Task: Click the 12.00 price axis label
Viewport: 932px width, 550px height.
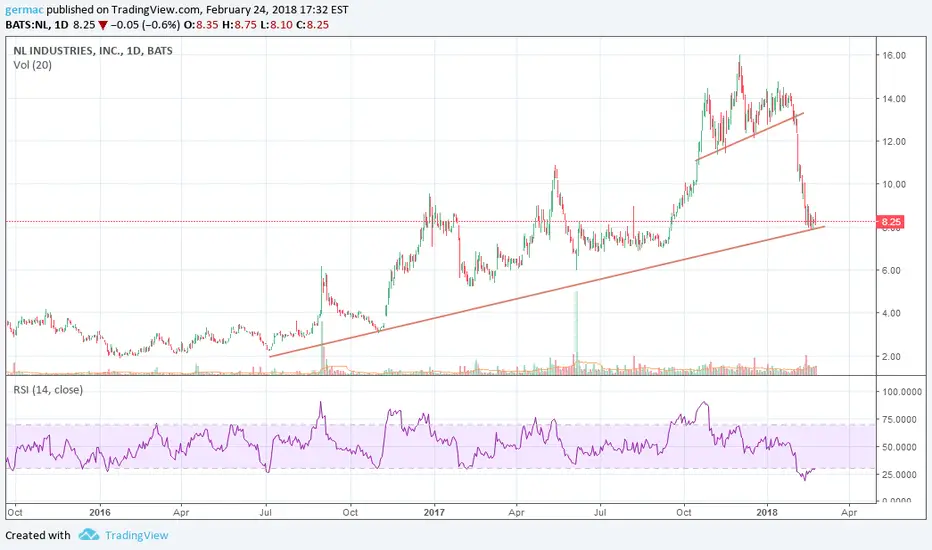Action: coord(894,142)
